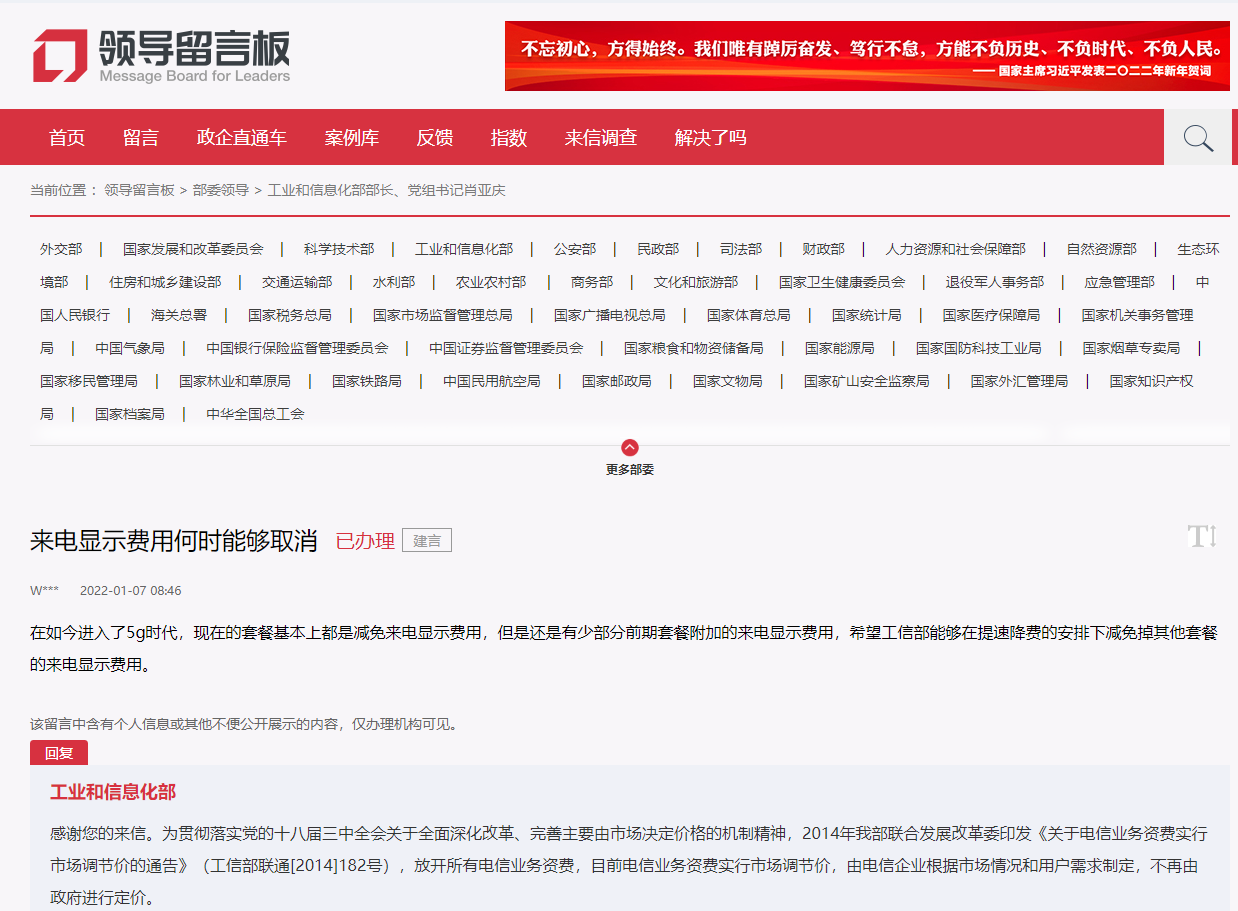This screenshot has height=911, width=1238.
Task: Select 案例库 from the navigation bar
Action: coord(352,138)
